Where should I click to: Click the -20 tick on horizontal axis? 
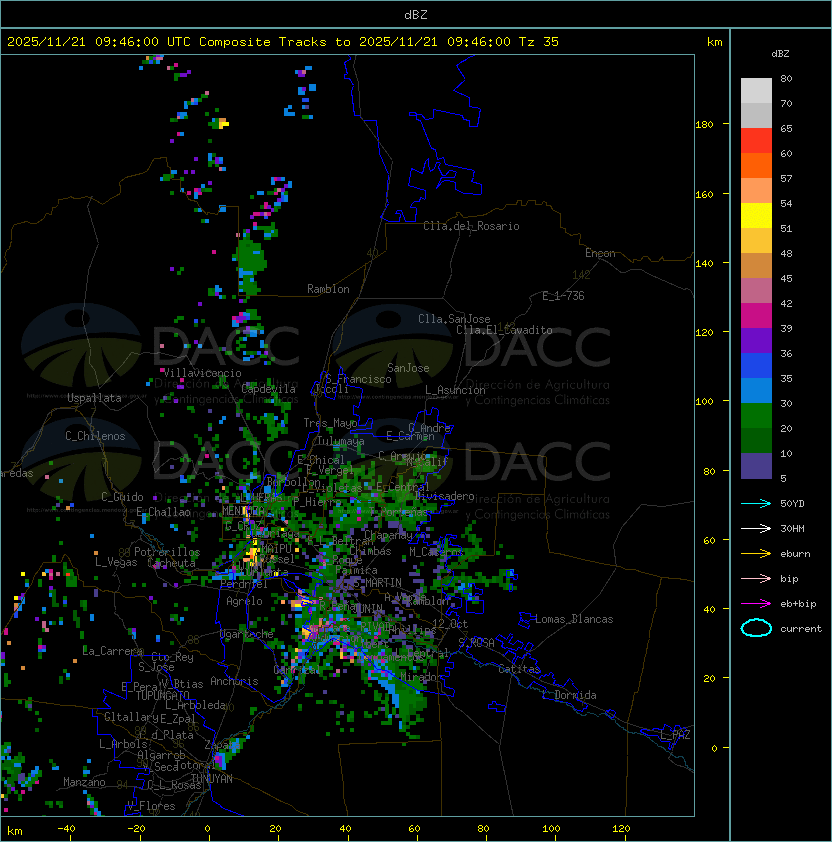pyautogui.click(x=136, y=829)
